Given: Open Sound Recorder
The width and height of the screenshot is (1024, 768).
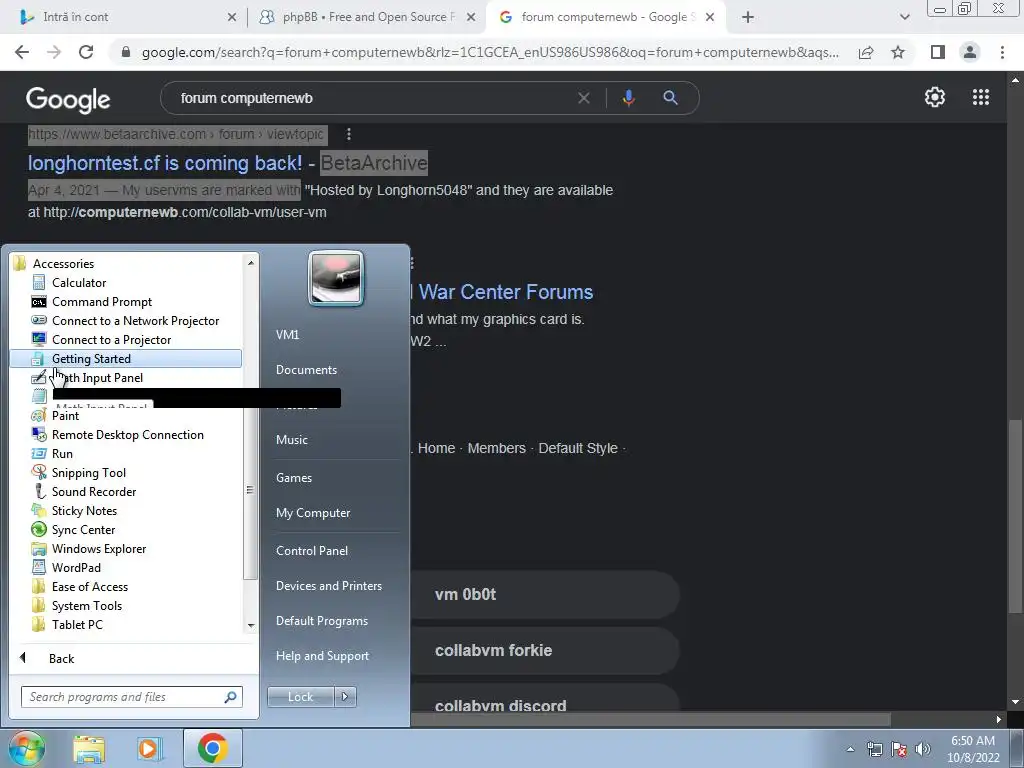Looking at the screenshot, I should click(93, 492).
